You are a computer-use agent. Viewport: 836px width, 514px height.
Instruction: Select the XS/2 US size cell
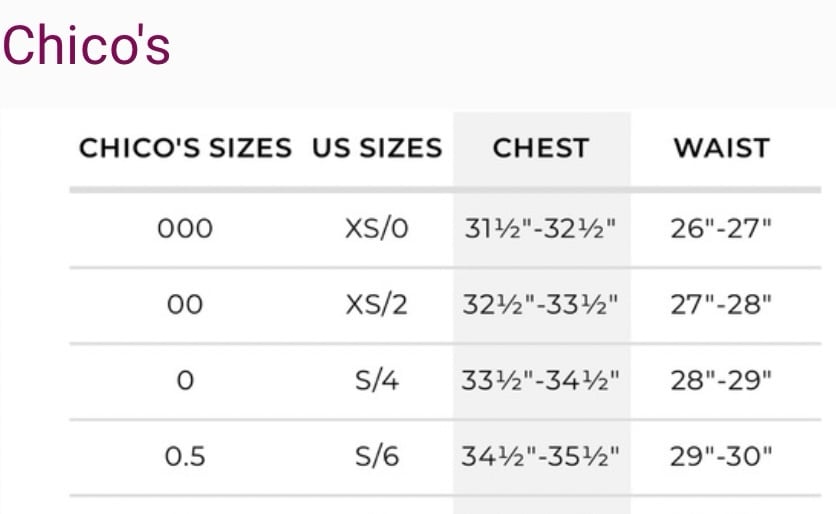(377, 304)
